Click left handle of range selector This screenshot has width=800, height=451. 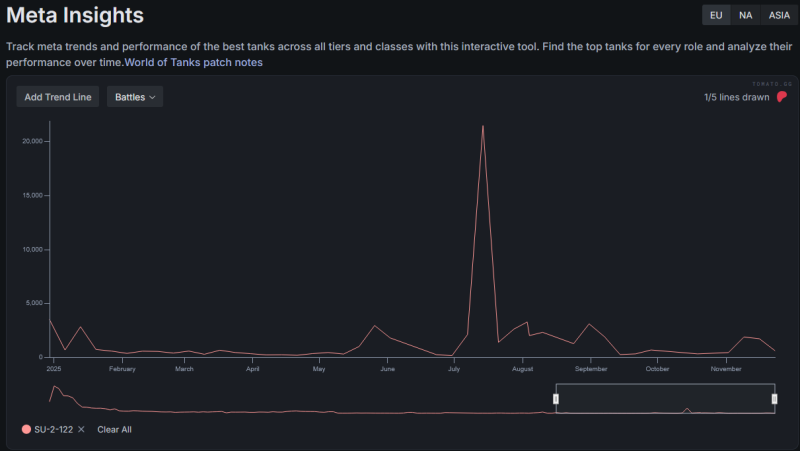[x=556, y=399]
